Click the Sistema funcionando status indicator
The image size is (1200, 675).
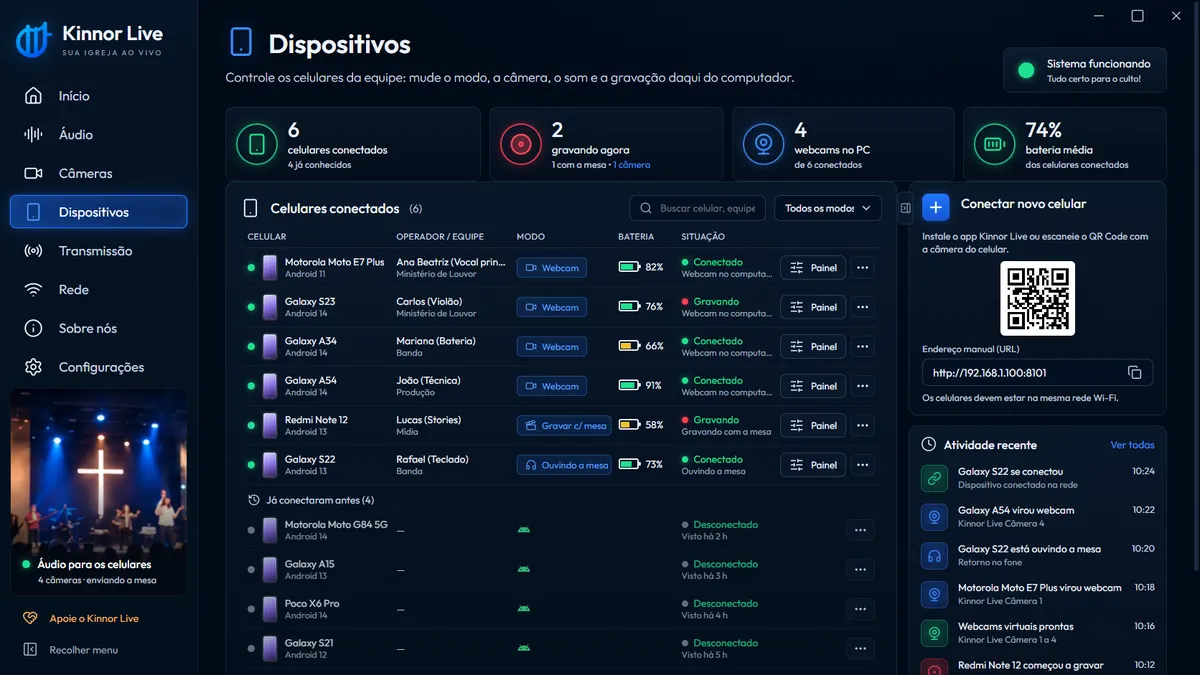pyautogui.click(x=1084, y=70)
